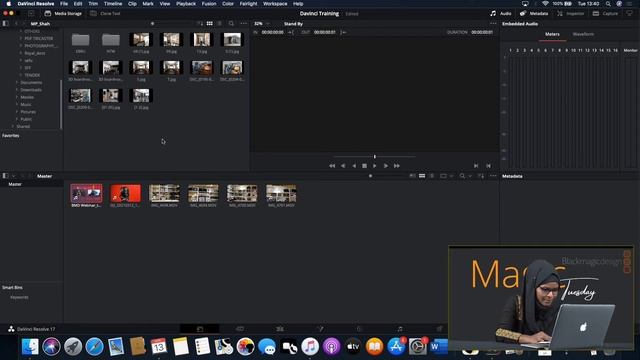Stop playback in viewer
Screen dimensions: 640x360
[364, 166]
